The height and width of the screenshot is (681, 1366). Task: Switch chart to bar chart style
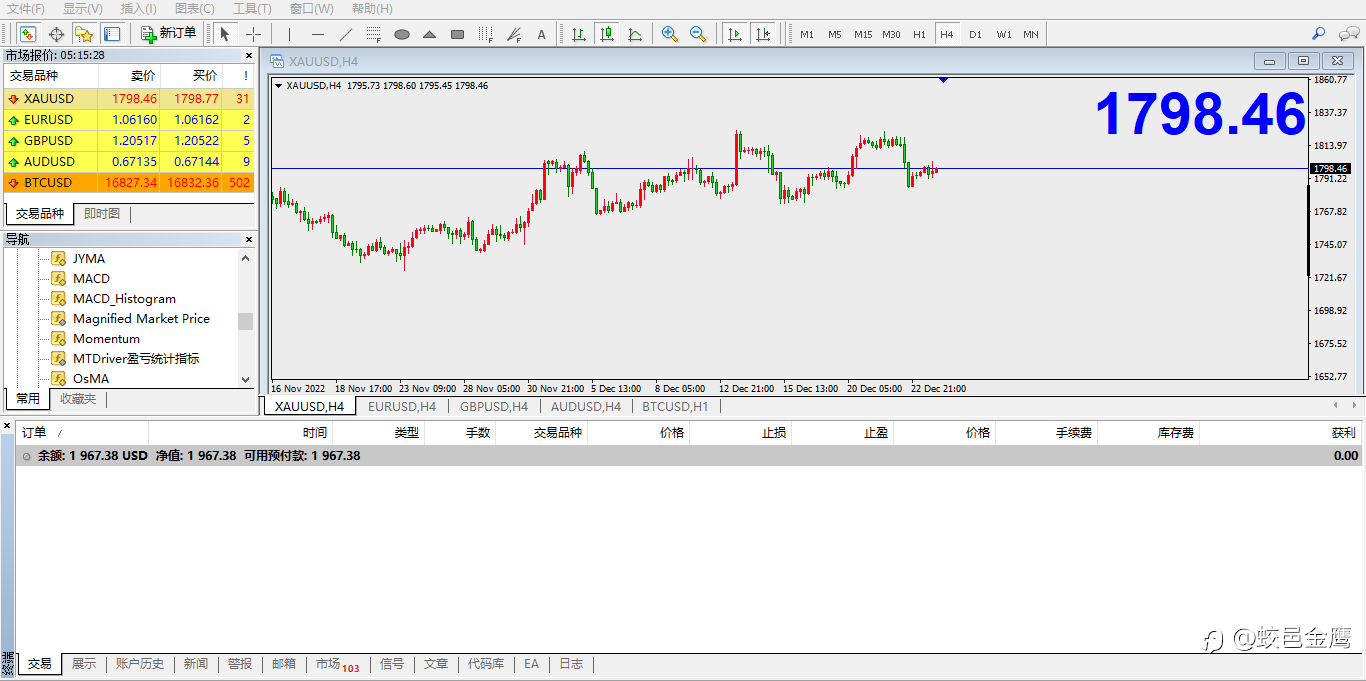click(579, 34)
